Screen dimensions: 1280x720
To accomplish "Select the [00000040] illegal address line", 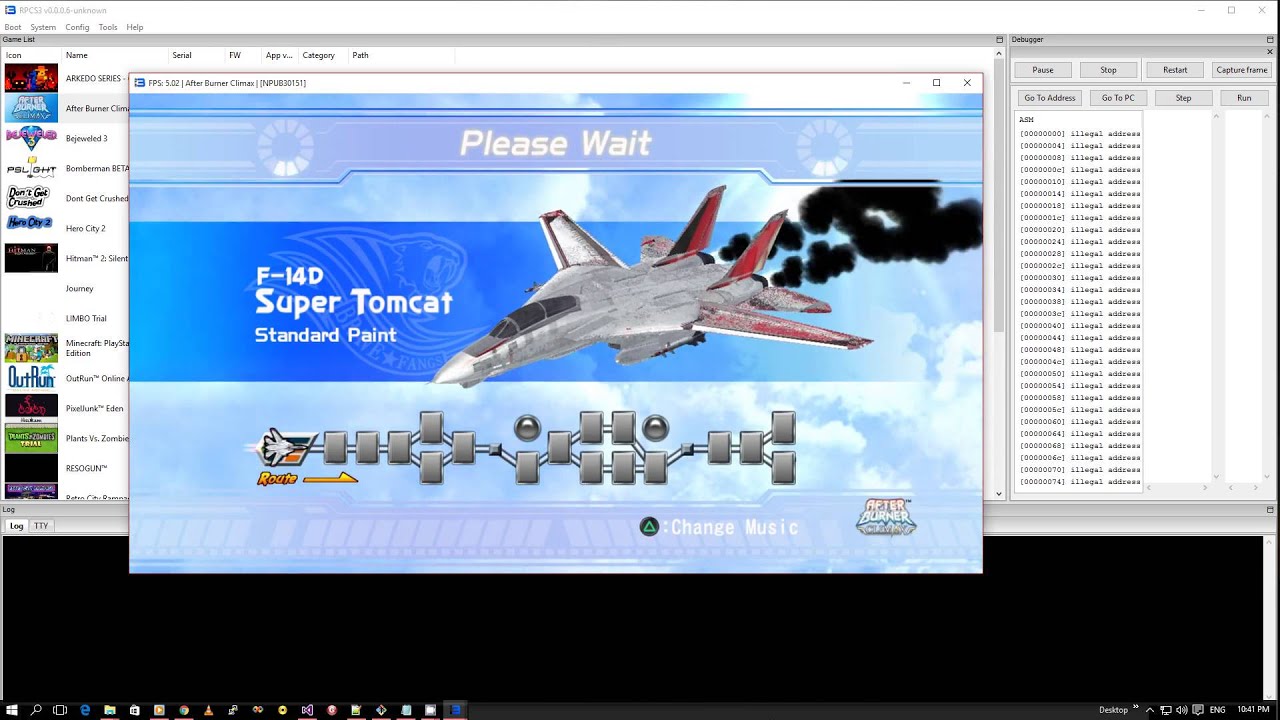I will [x=1080, y=325].
